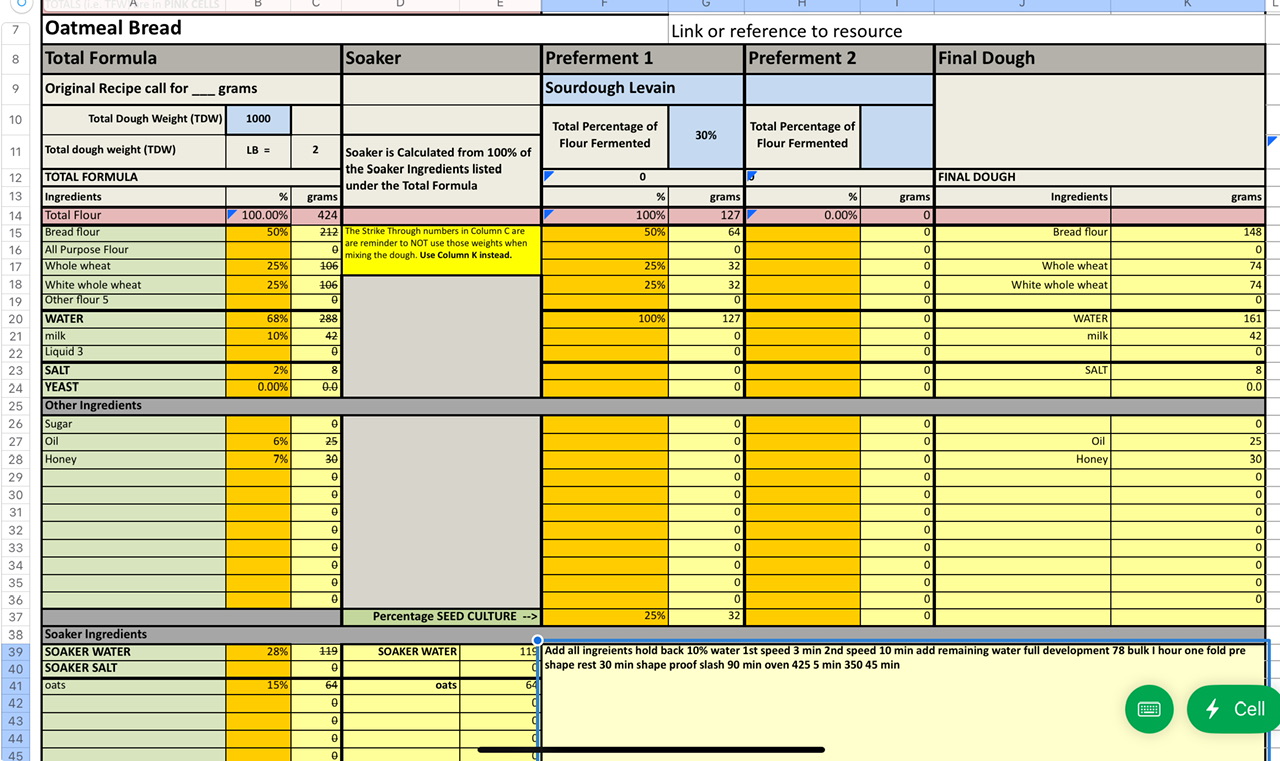The height and width of the screenshot is (761, 1280).
Task: Select the Total Dough Weight 1000 cell
Action: [x=258, y=119]
